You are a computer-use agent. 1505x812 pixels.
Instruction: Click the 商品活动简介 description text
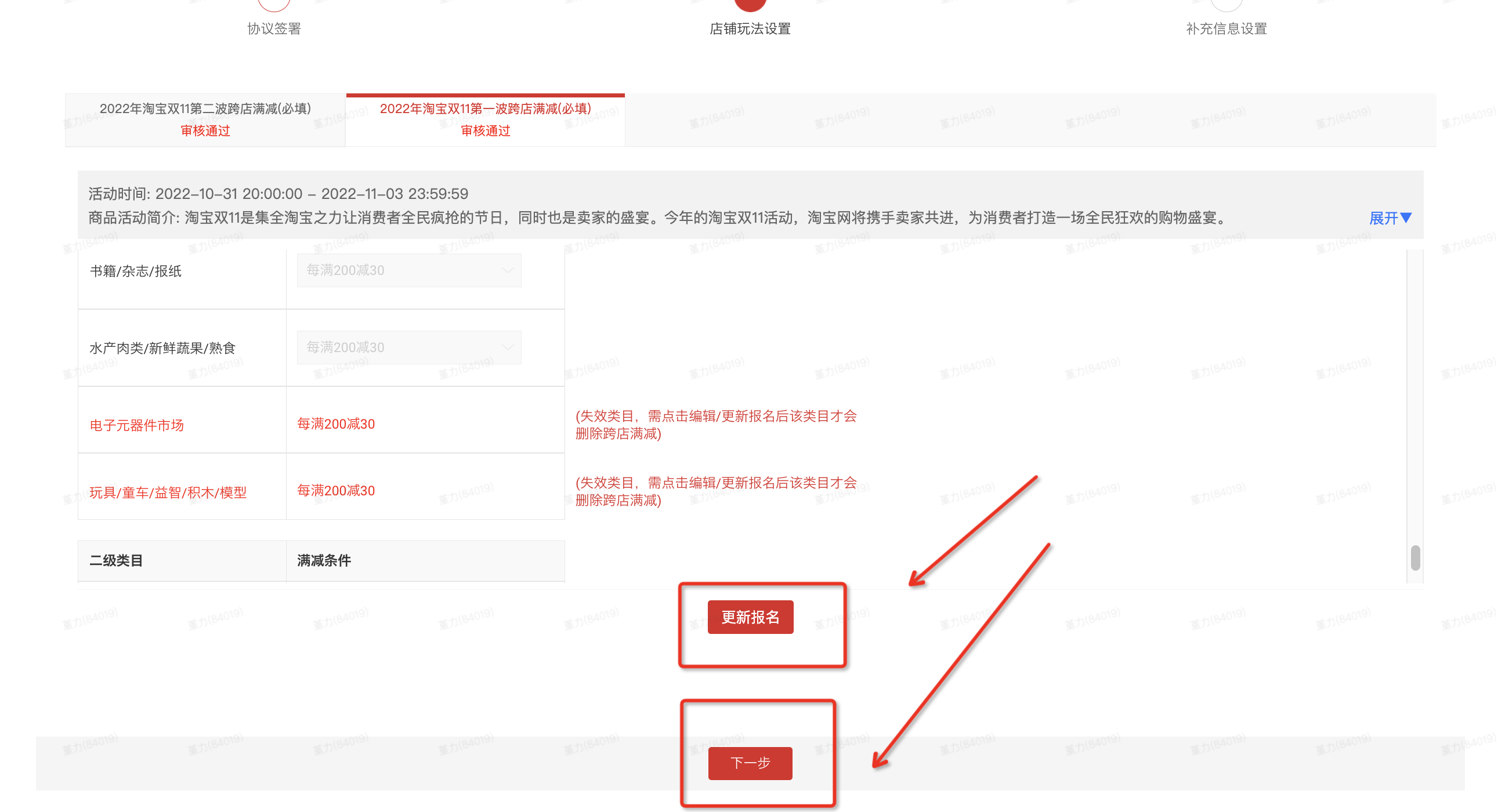[x=660, y=218]
